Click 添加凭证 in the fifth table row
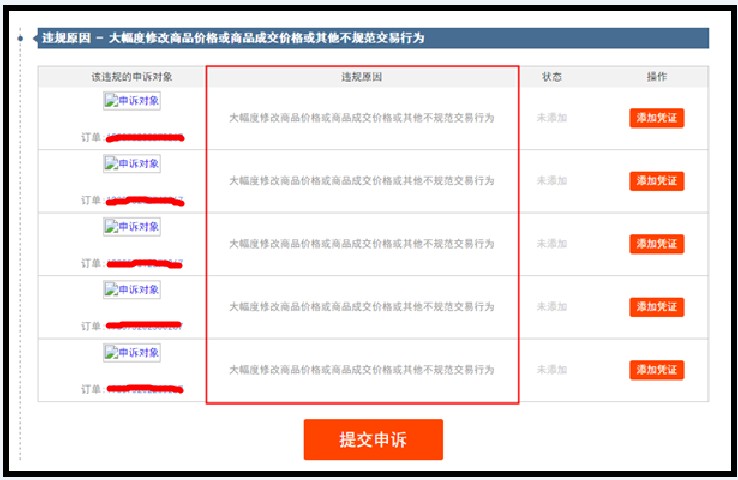The height and width of the screenshot is (480, 738). tap(657, 370)
